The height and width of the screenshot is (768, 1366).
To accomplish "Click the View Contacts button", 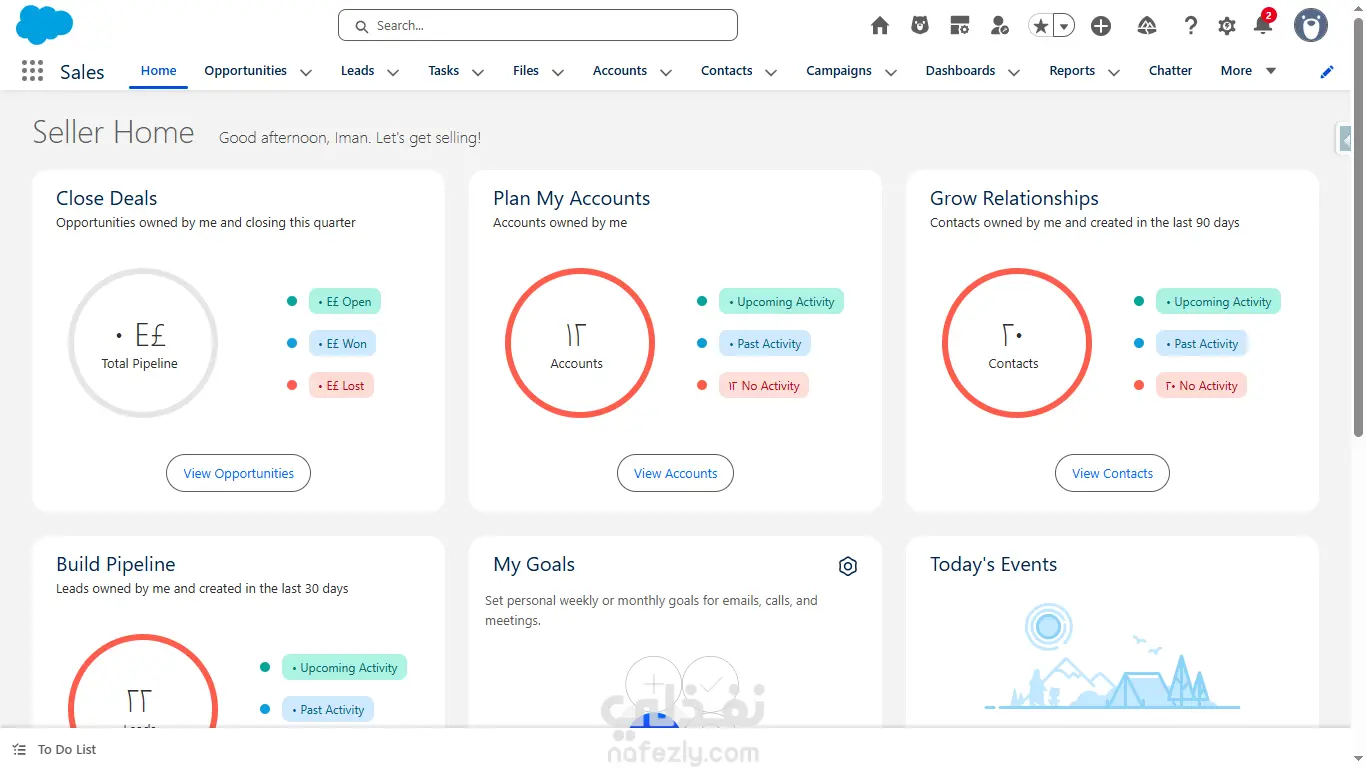I will pyautogui.click(x=1112, y=474).
